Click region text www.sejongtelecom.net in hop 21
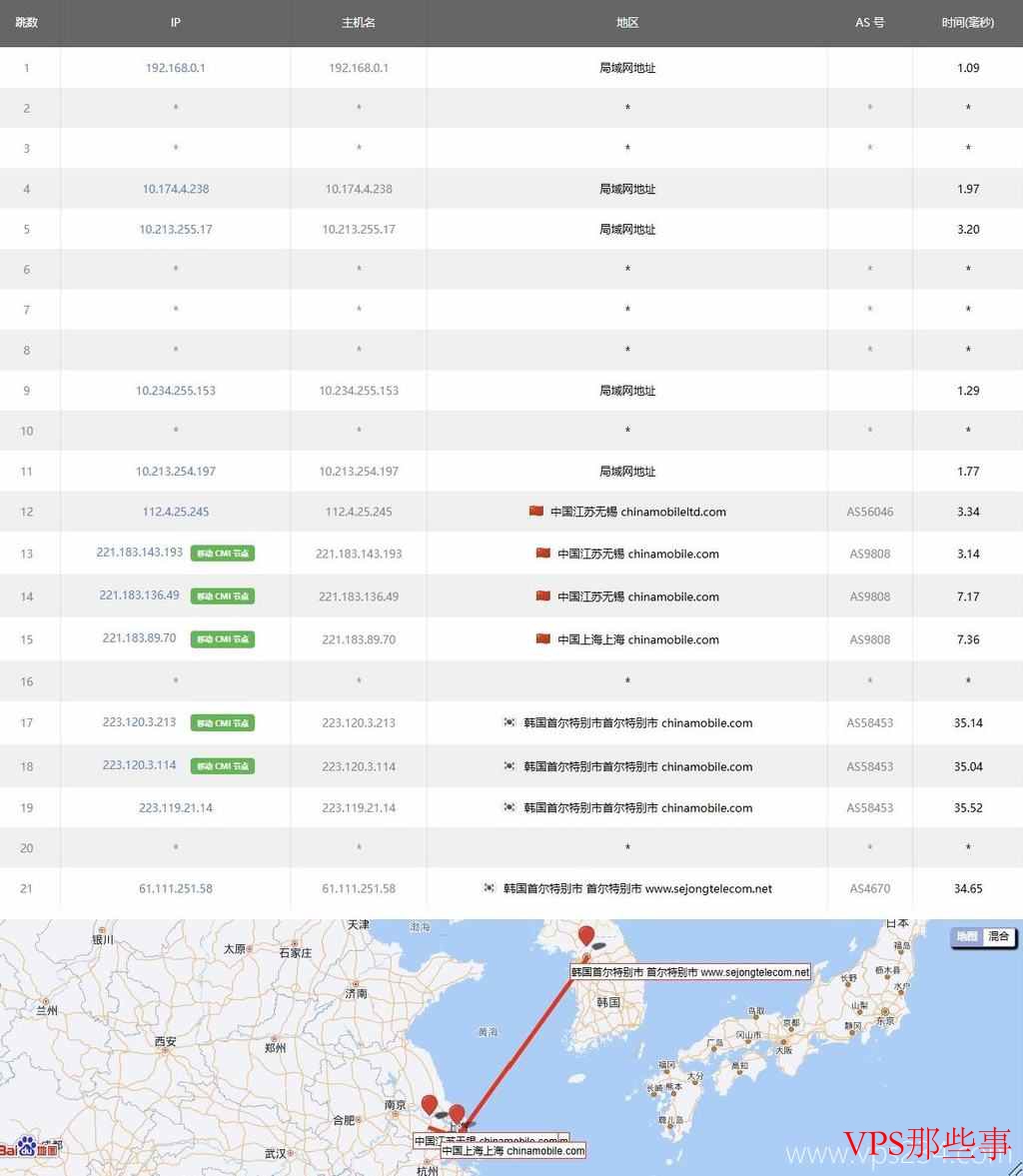1023x1176 pixels. 708,889
